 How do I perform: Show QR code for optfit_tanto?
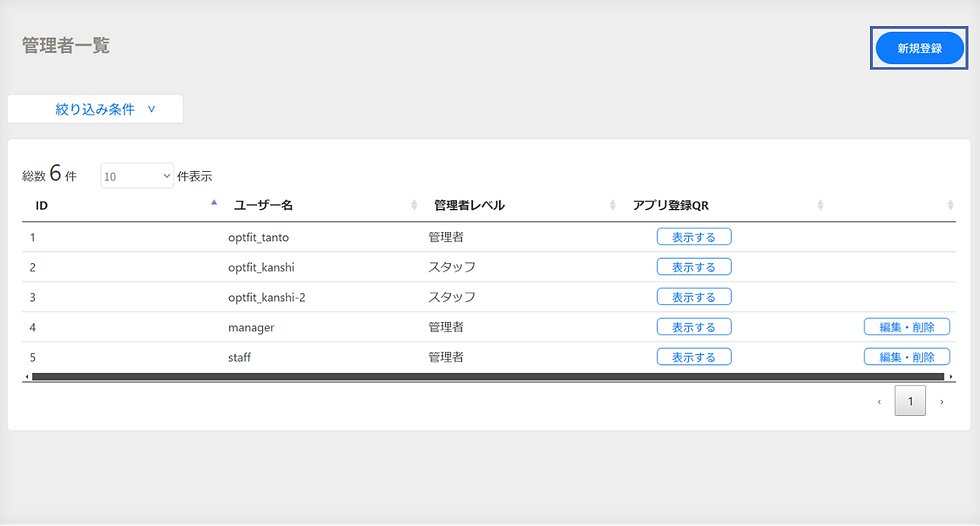click(694, 237)
